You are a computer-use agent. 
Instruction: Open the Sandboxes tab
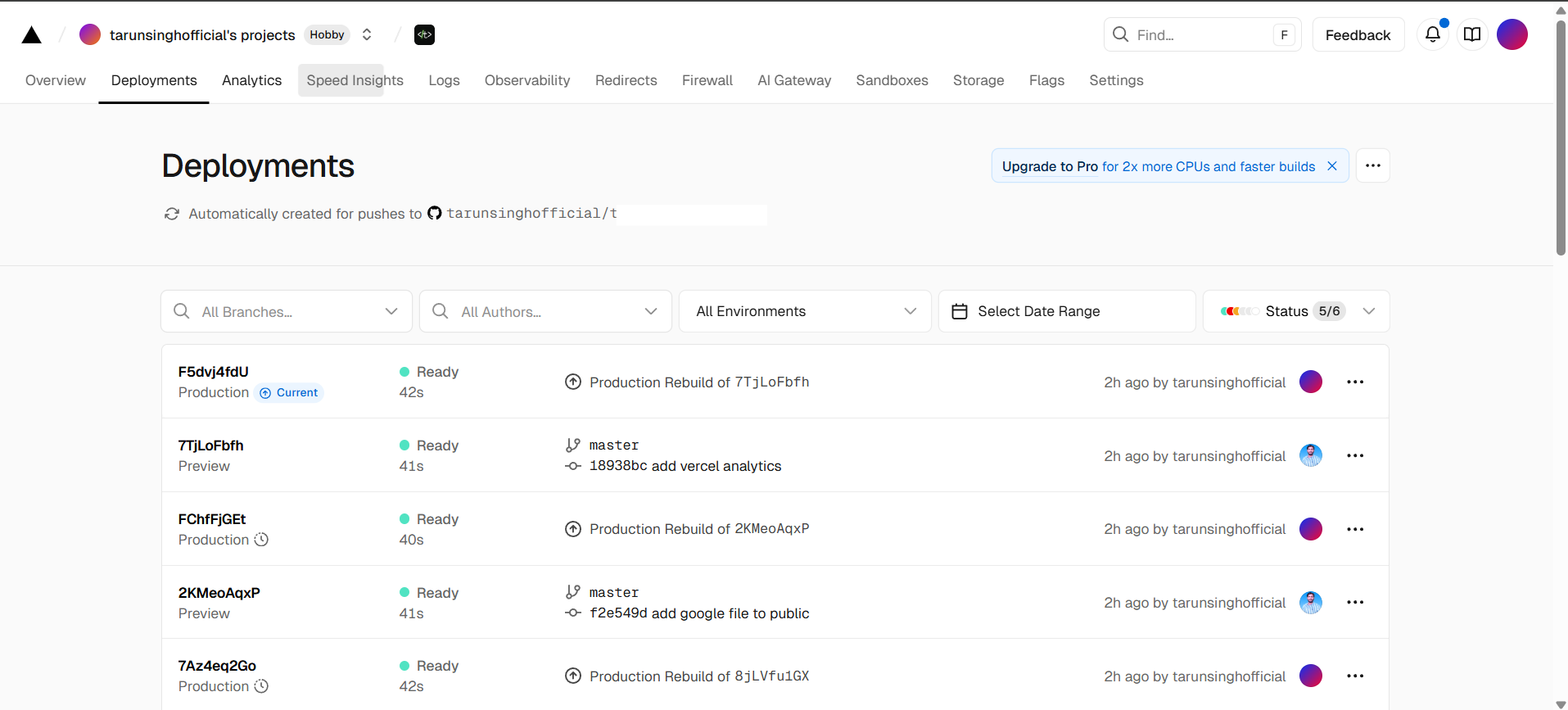[892, 80]
